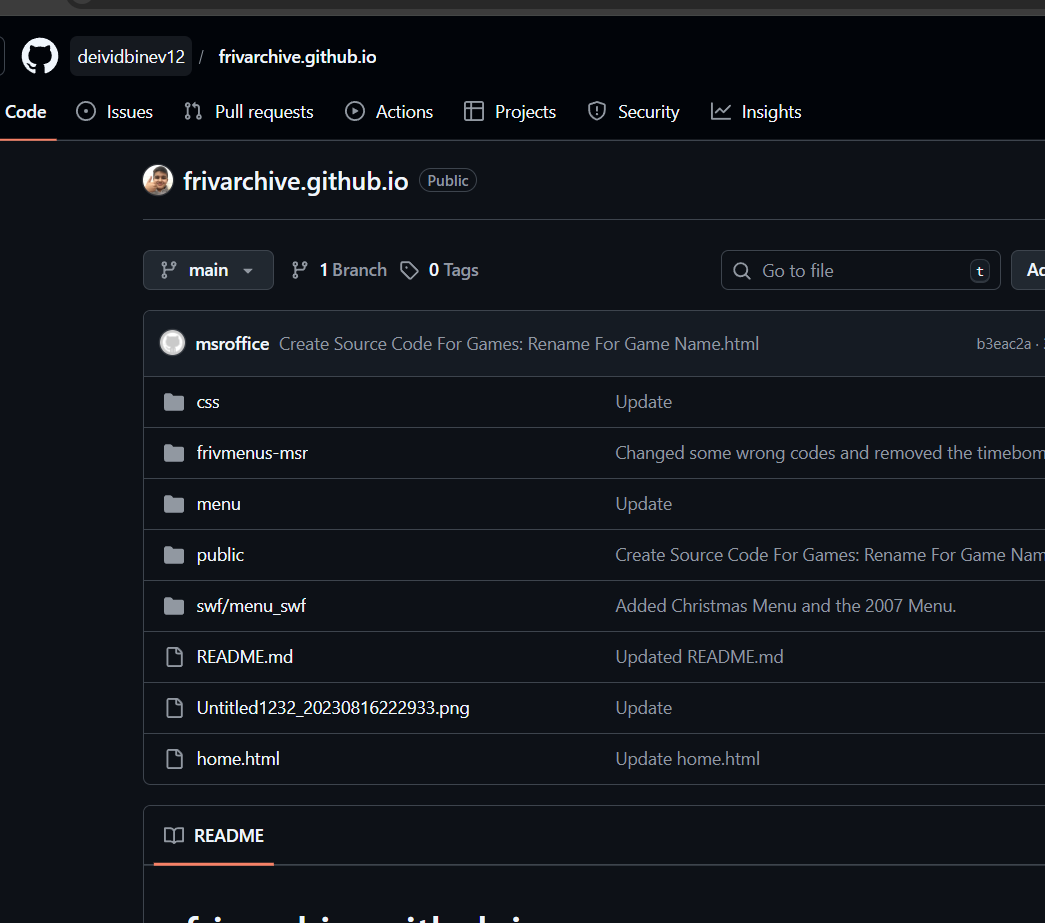
Task: Open the deividbinev12 user profile link
Action: point(131,57)
